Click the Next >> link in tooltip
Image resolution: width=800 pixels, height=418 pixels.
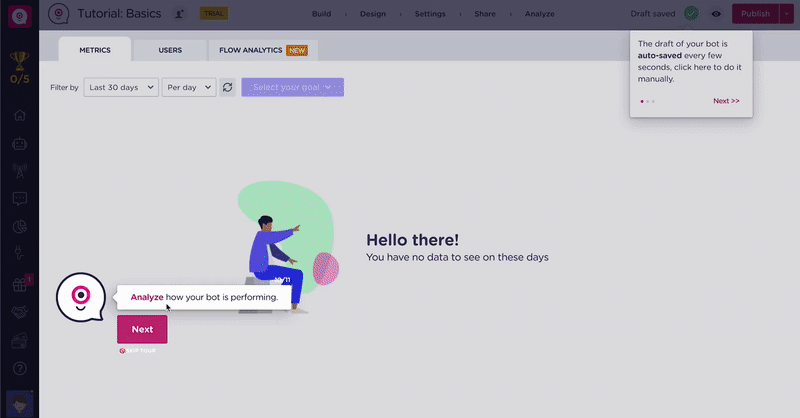tap(726, 101)
